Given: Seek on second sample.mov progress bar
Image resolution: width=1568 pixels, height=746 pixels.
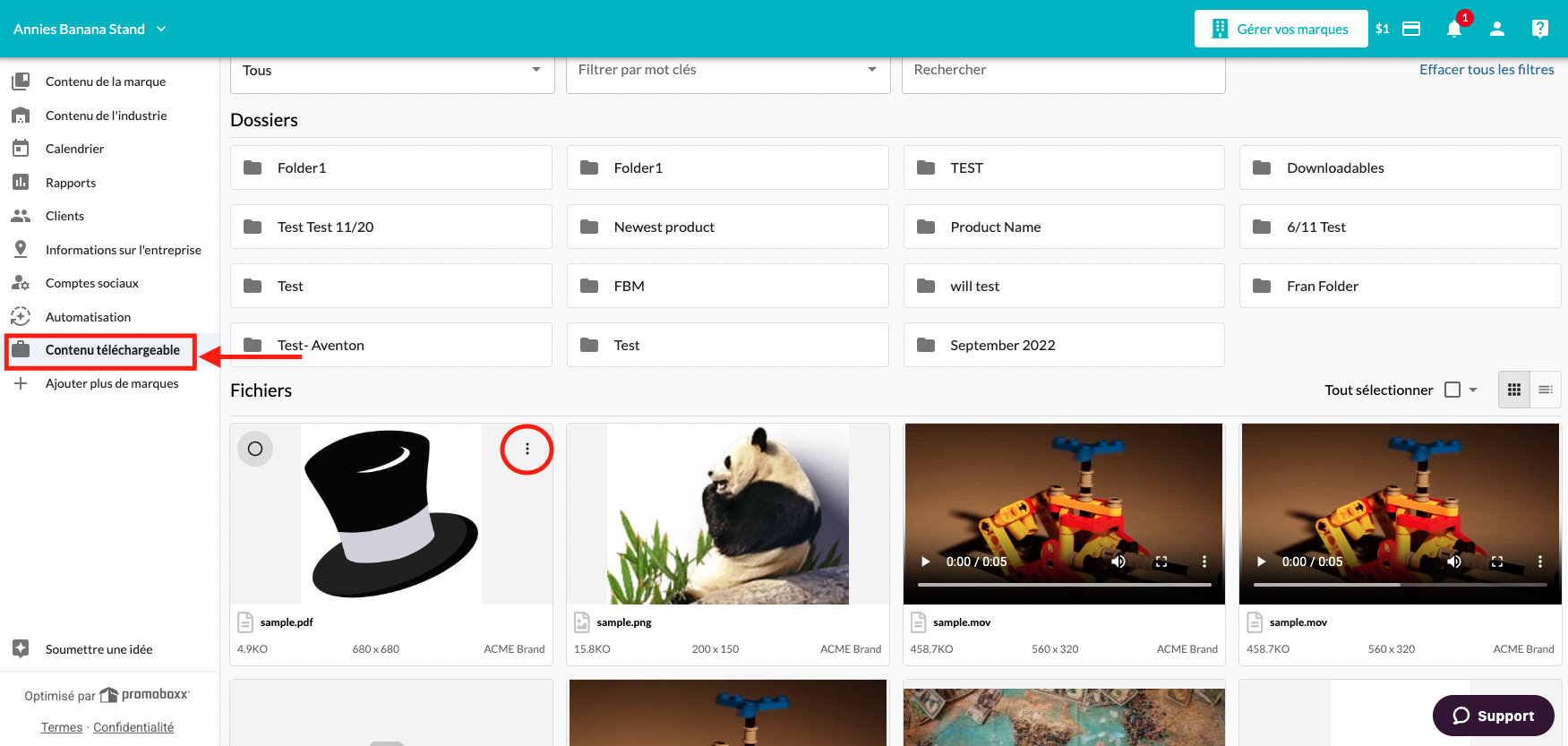Looking at the screenshot, I should pyautogui.click(x=1400, y=585).
